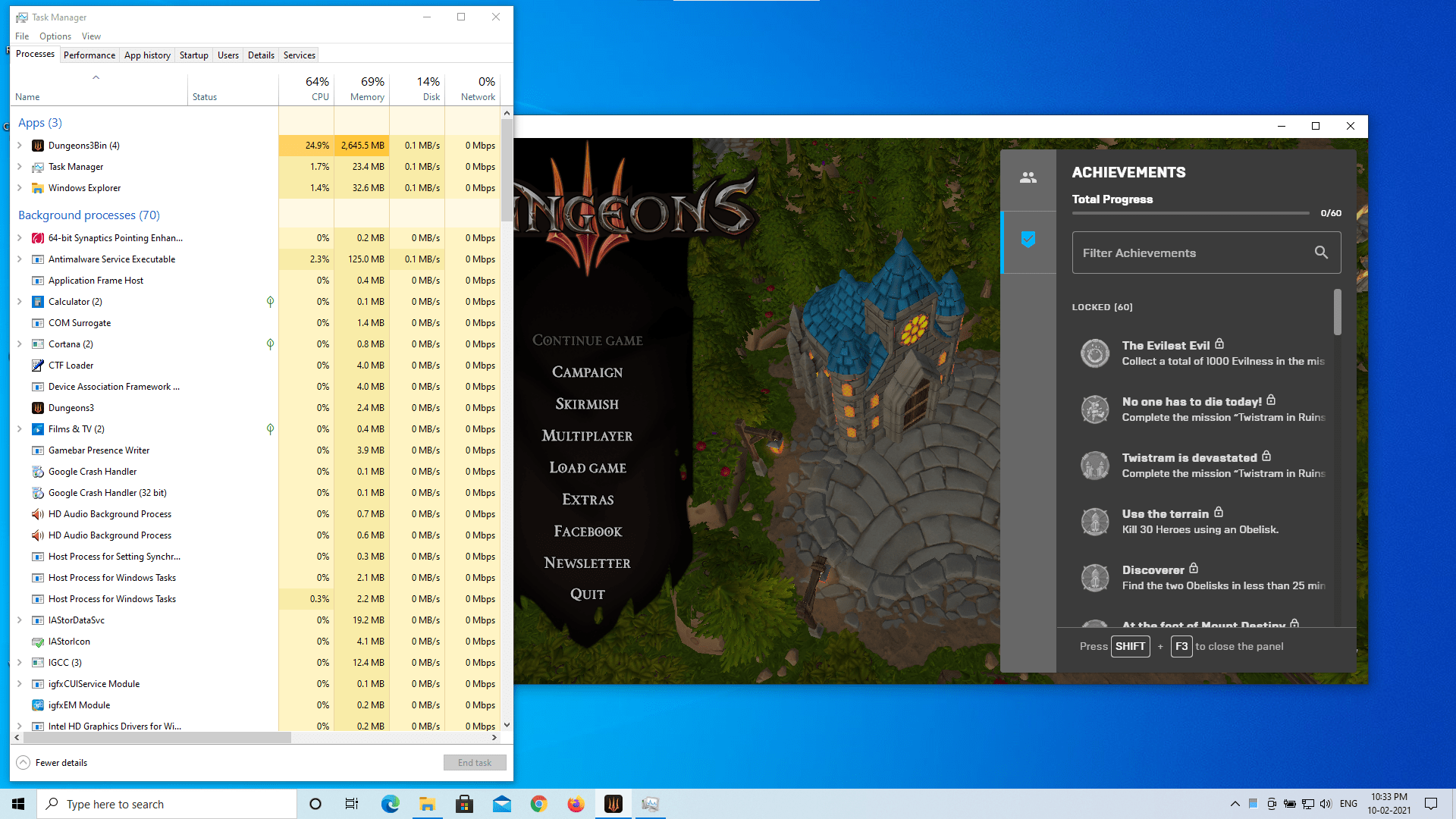Open the View menu in Task Manager
Image resolution: width=1456 pixels, height=819 pixels.
[x=91, y=36]
